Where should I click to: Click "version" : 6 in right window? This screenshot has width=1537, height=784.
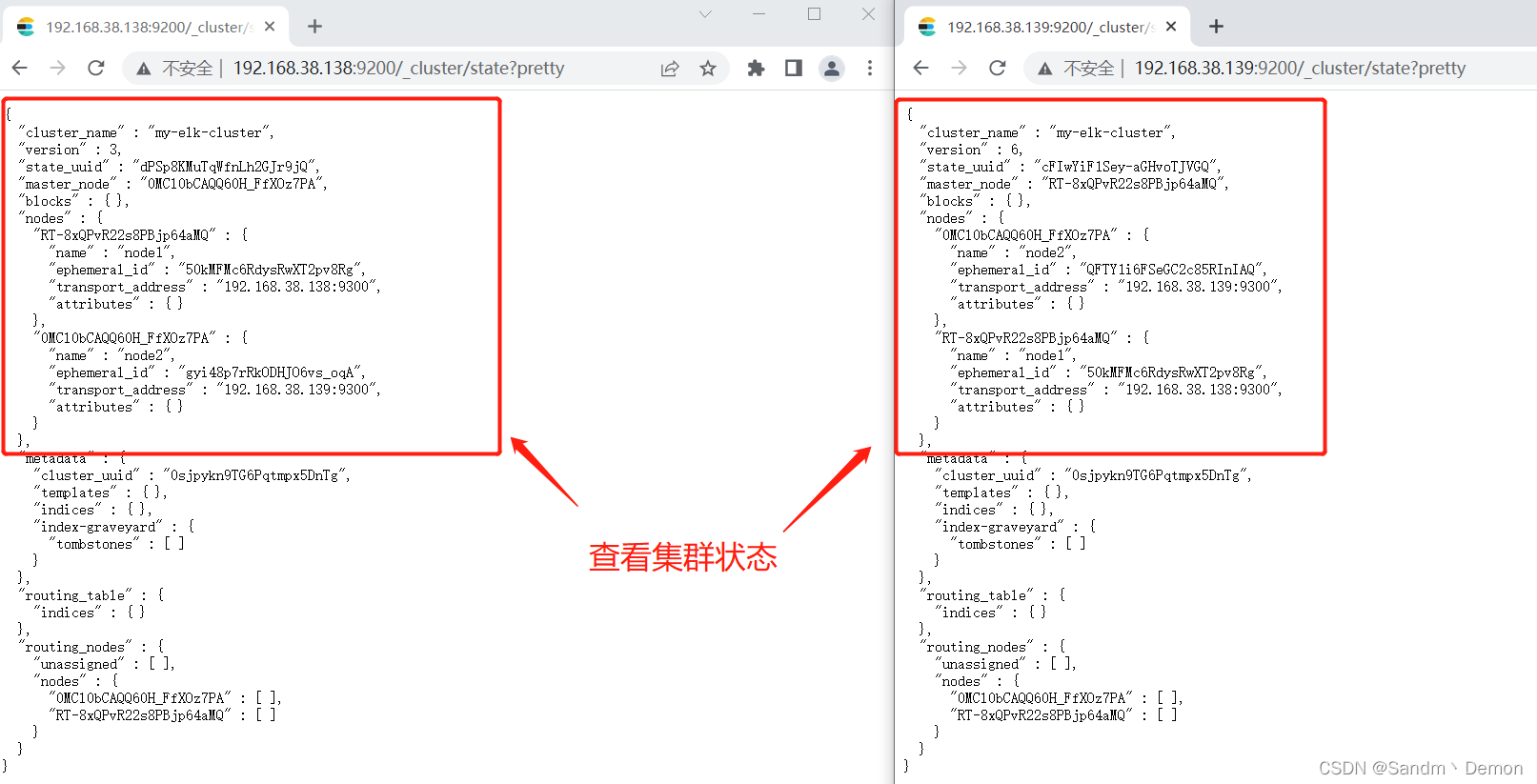pyautogui.click(x=972, y=150)
